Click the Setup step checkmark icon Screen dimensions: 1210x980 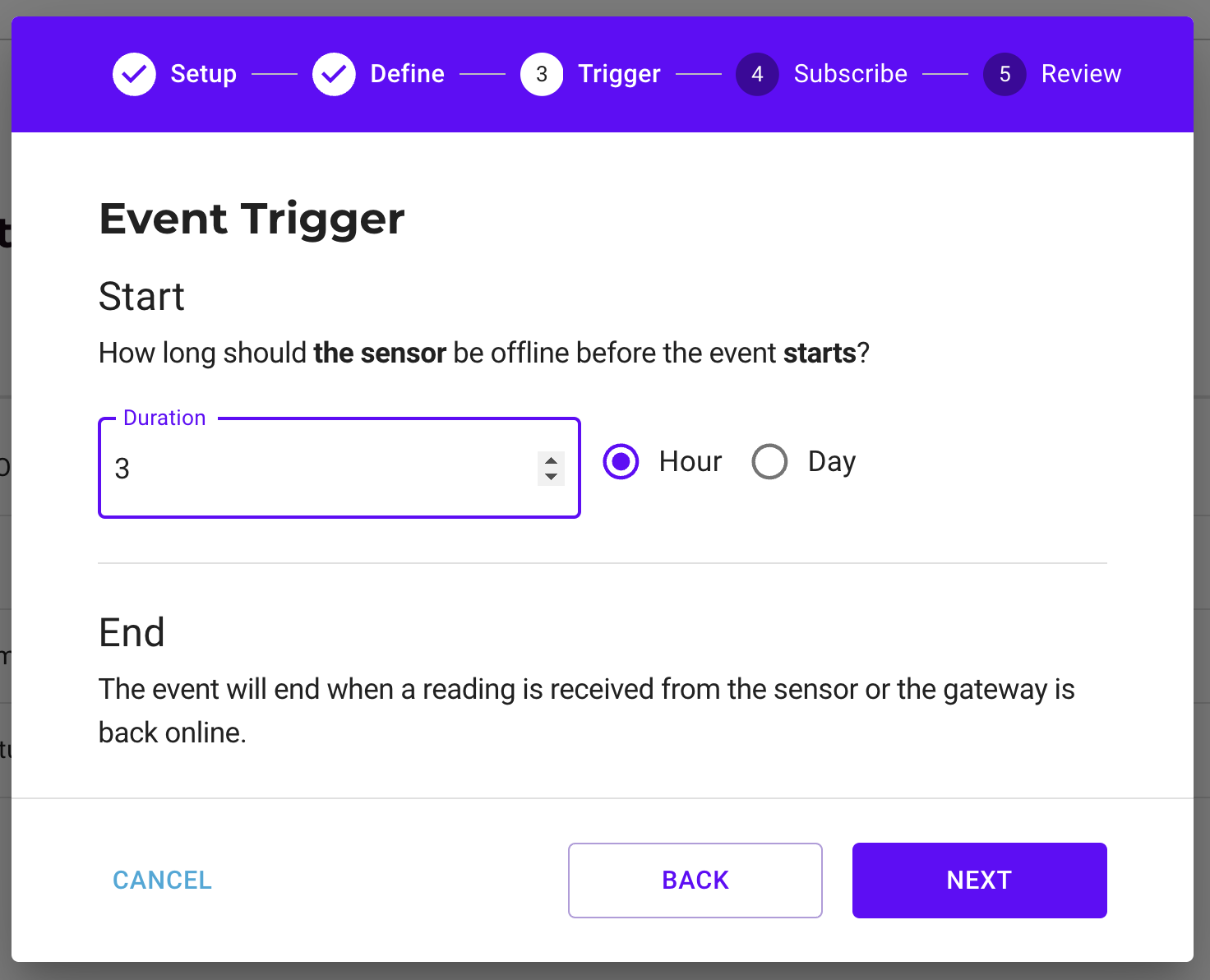pos(134,74)
